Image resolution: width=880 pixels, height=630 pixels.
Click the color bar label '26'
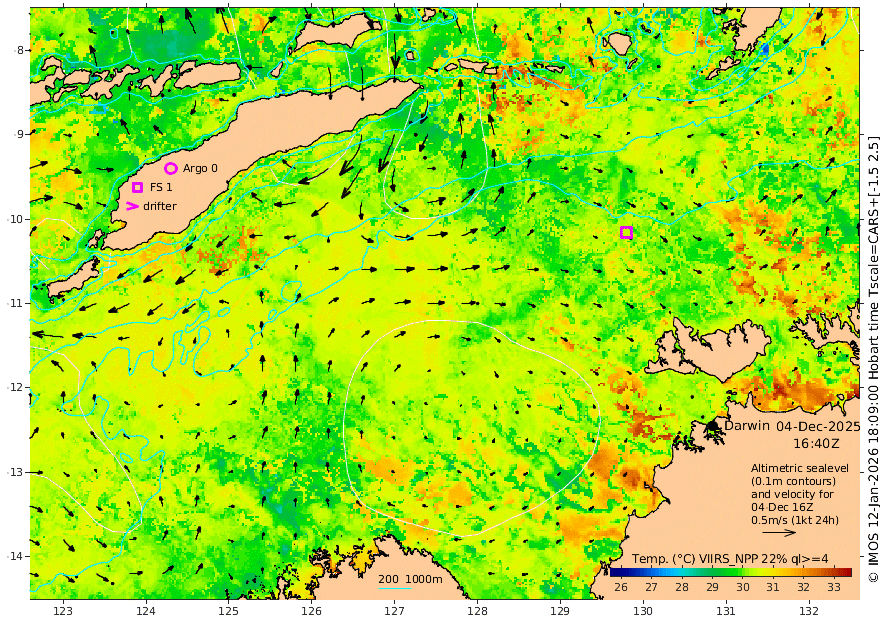(621, 587)
